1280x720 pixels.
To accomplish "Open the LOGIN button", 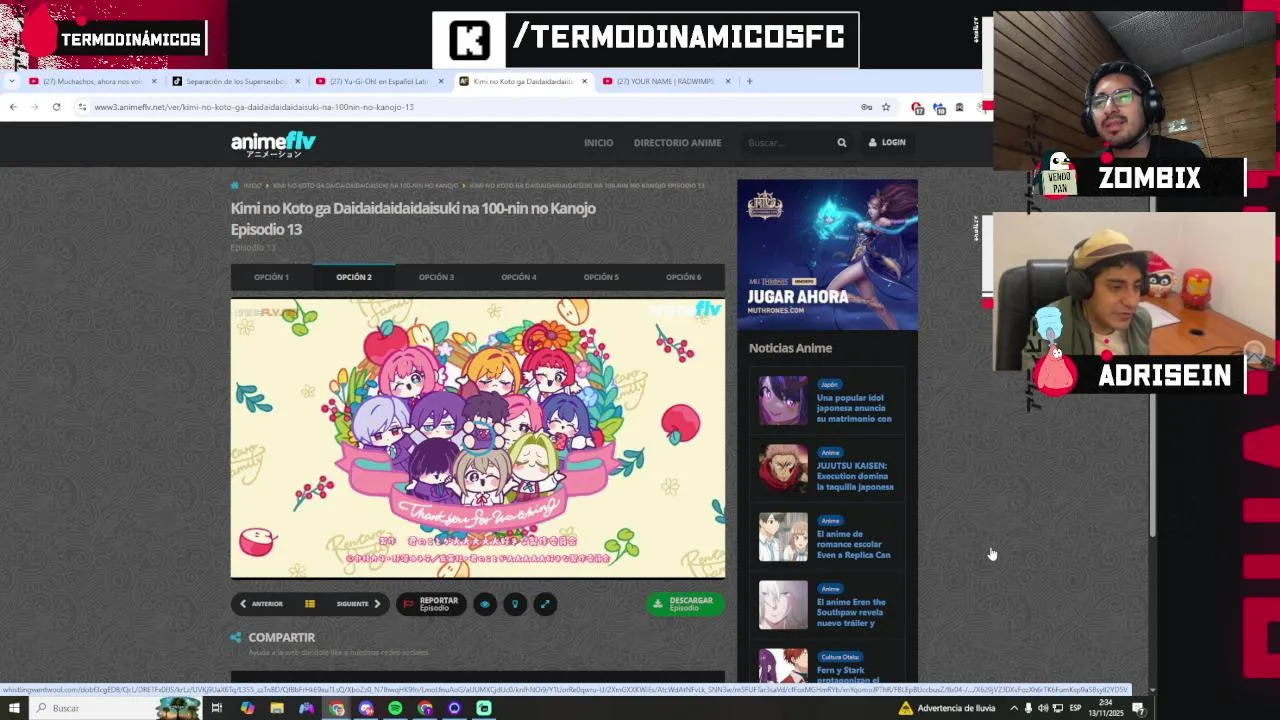I will click(x=887, y=143).
